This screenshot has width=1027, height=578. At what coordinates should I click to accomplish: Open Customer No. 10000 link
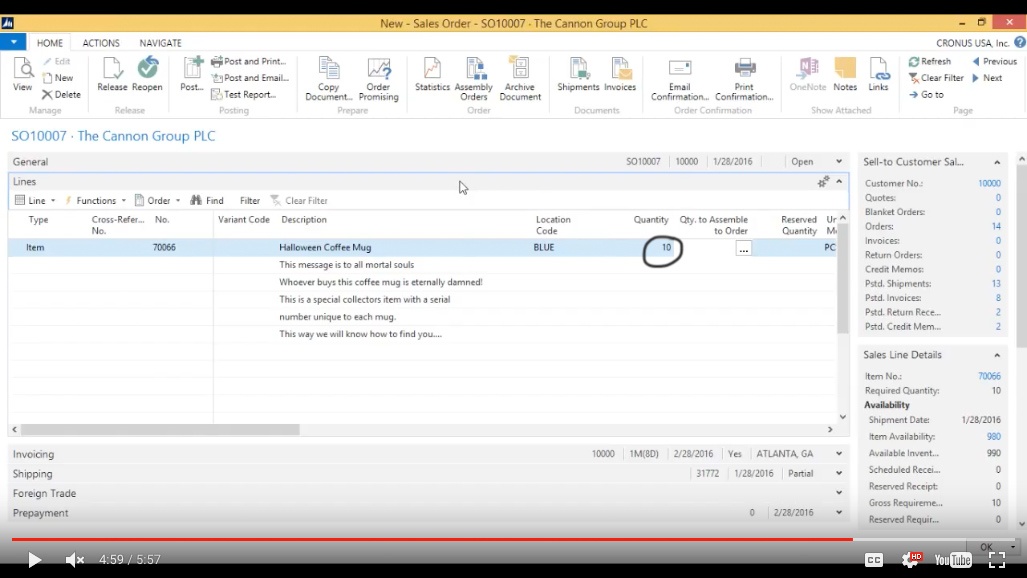tap(989, 183)
